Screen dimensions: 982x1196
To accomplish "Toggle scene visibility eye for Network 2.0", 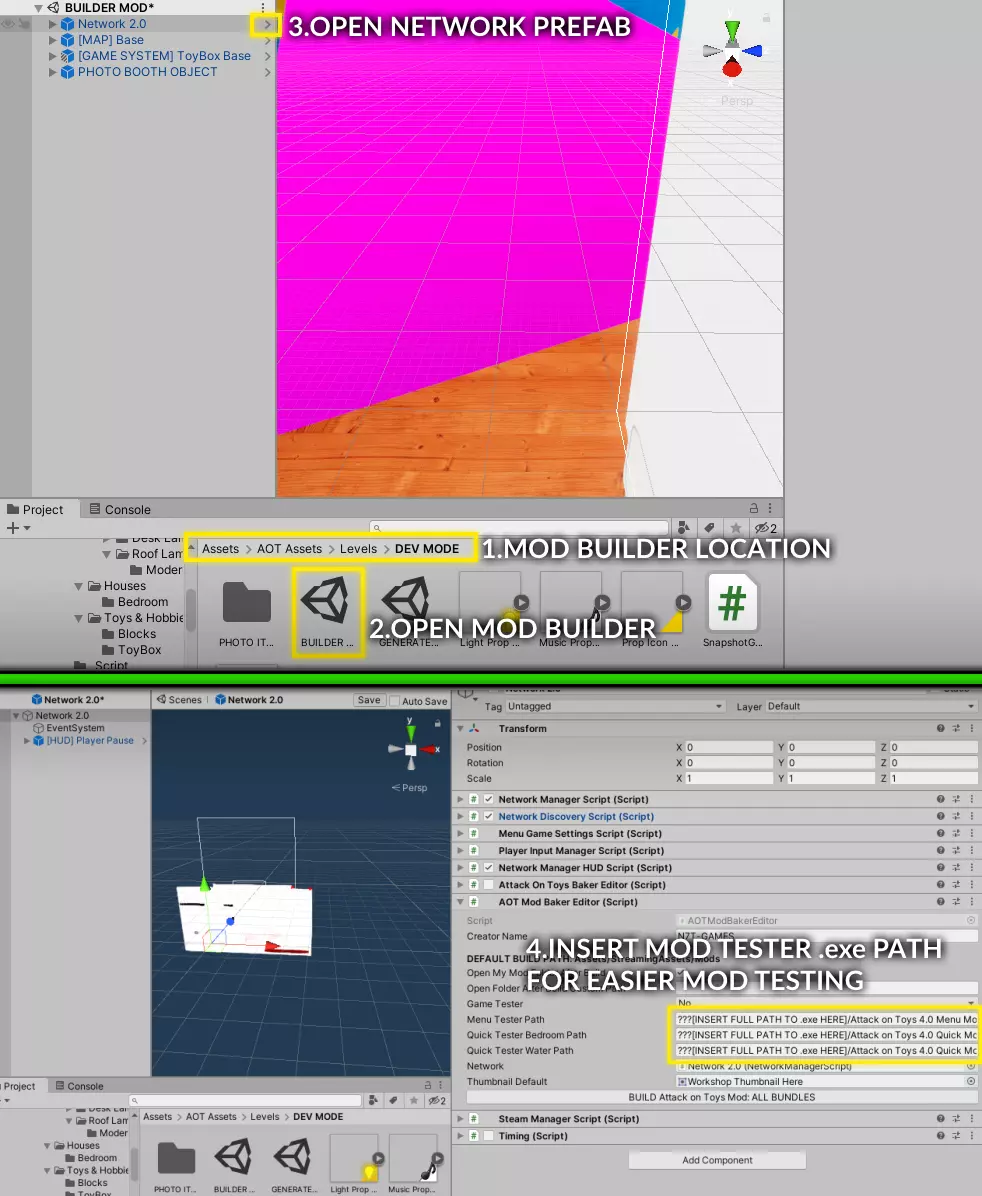I will pyautogui.click(x=8, y=24).
